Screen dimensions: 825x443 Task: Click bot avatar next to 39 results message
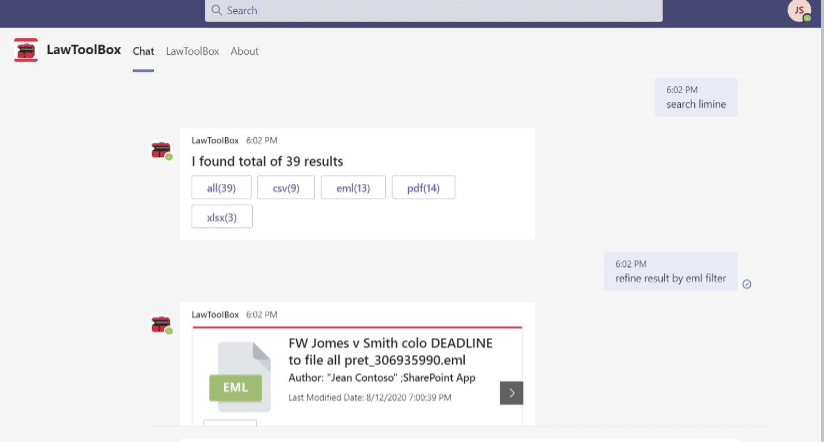[162, 150]
